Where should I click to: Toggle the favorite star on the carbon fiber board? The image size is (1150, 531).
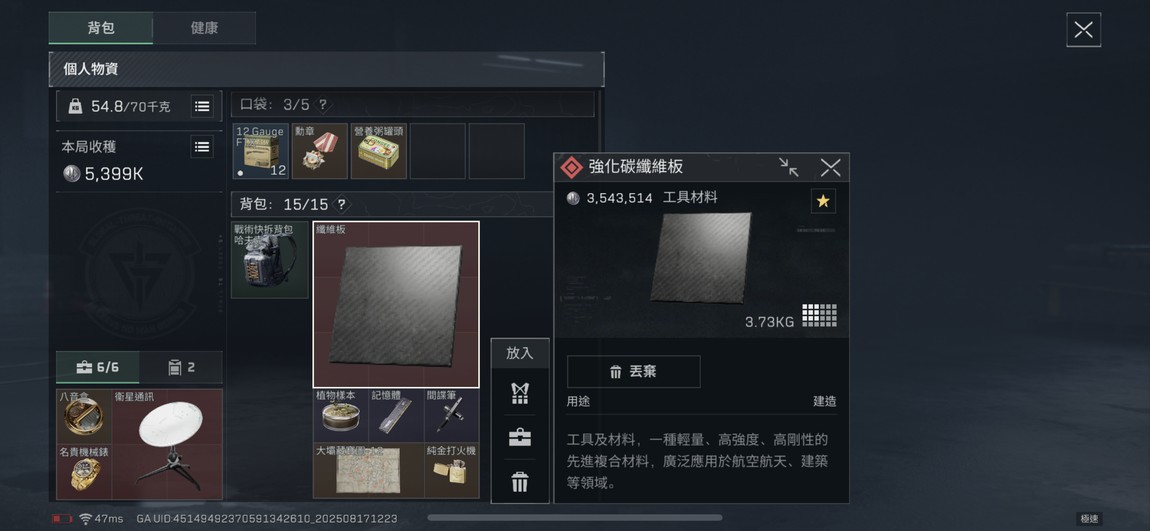(823, 201)
